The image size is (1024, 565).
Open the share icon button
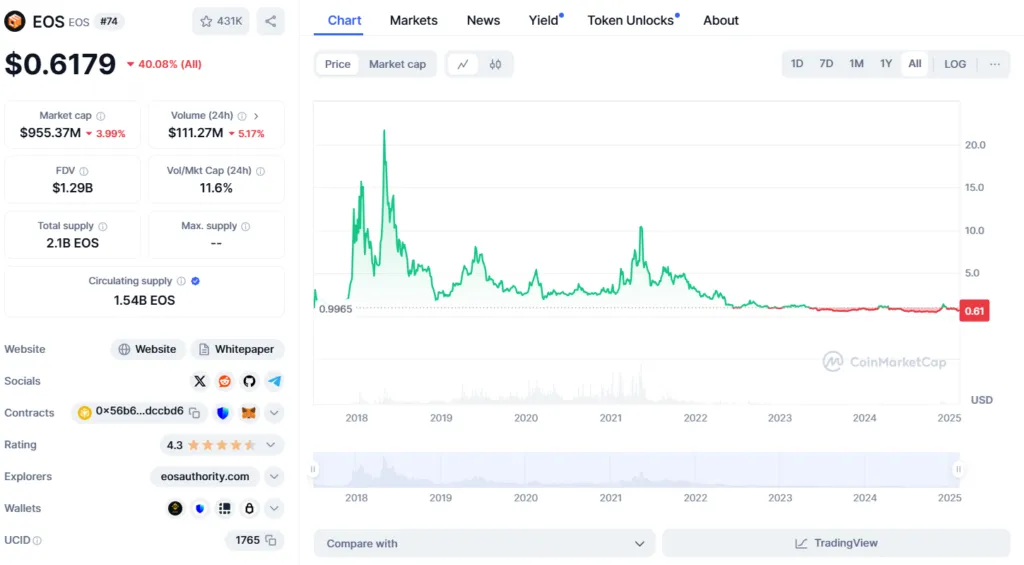pyautogui.click(x=270, y=22)
